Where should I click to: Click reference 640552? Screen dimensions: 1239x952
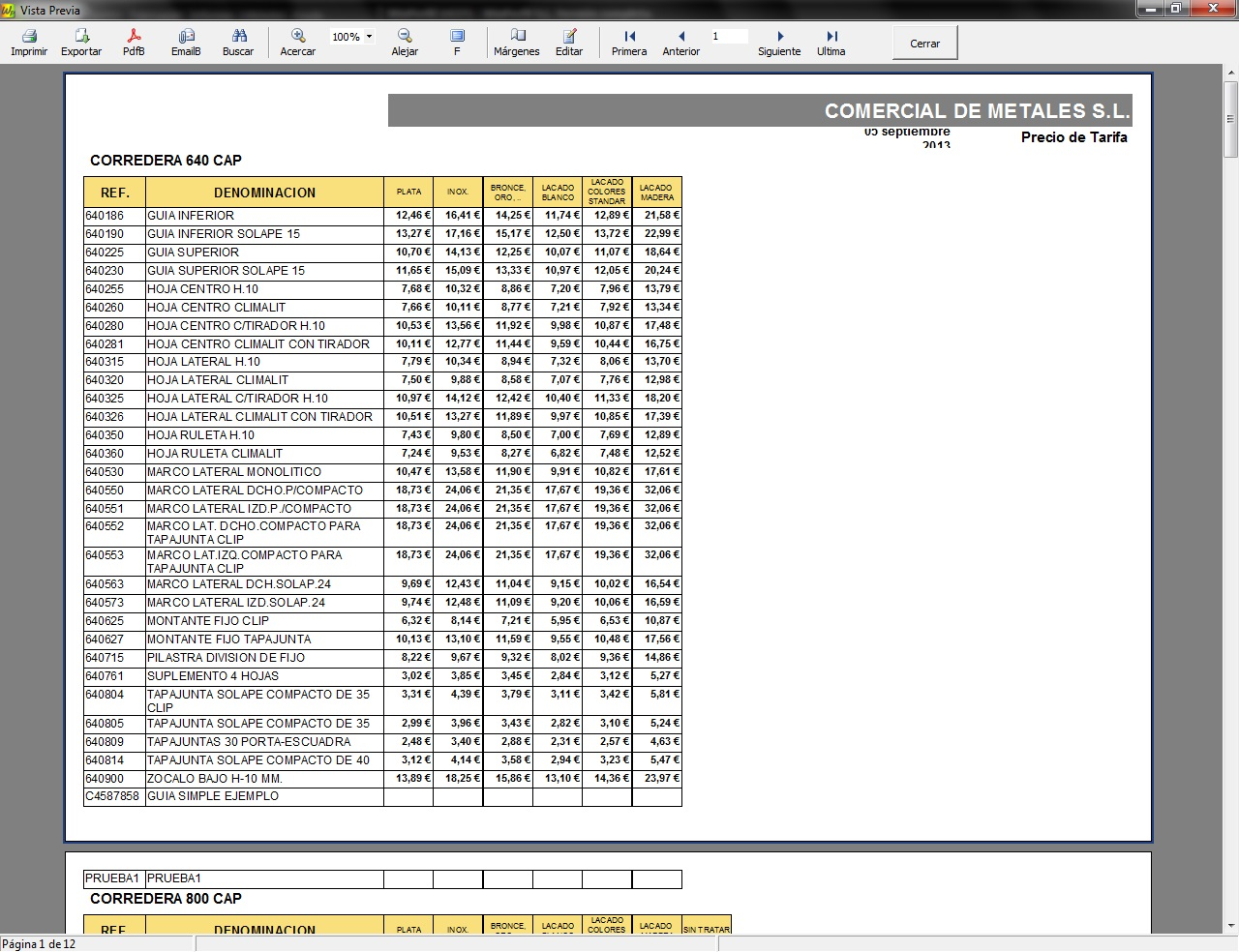pyautogui.click(x=105, y=526)
